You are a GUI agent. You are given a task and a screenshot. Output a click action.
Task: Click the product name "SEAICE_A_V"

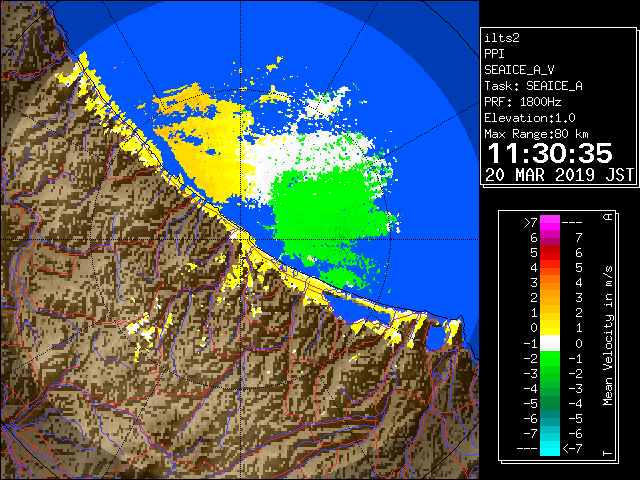[519, 70]
